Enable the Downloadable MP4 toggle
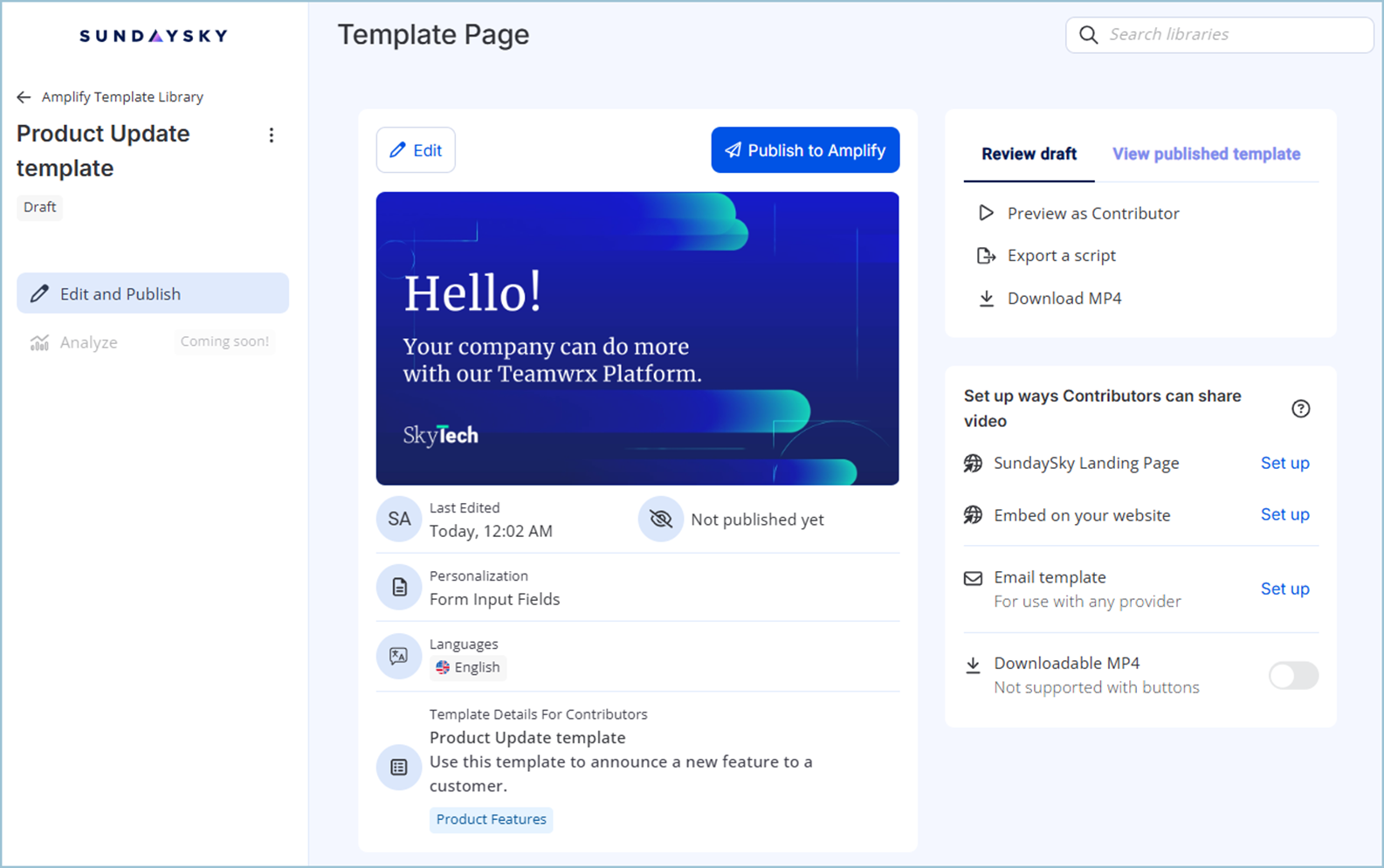This screenshot has width=1384, height=868. tap(1293, 675)
